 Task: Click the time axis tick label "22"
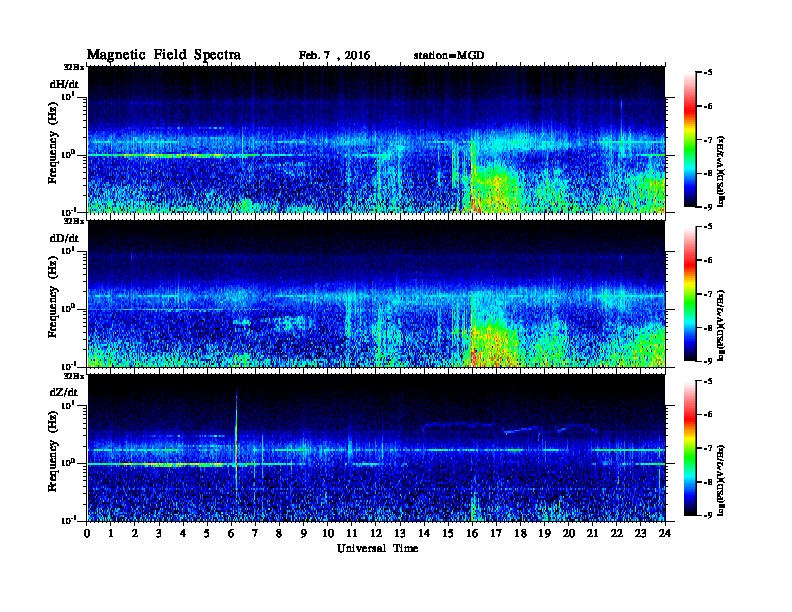coord(617,534)
